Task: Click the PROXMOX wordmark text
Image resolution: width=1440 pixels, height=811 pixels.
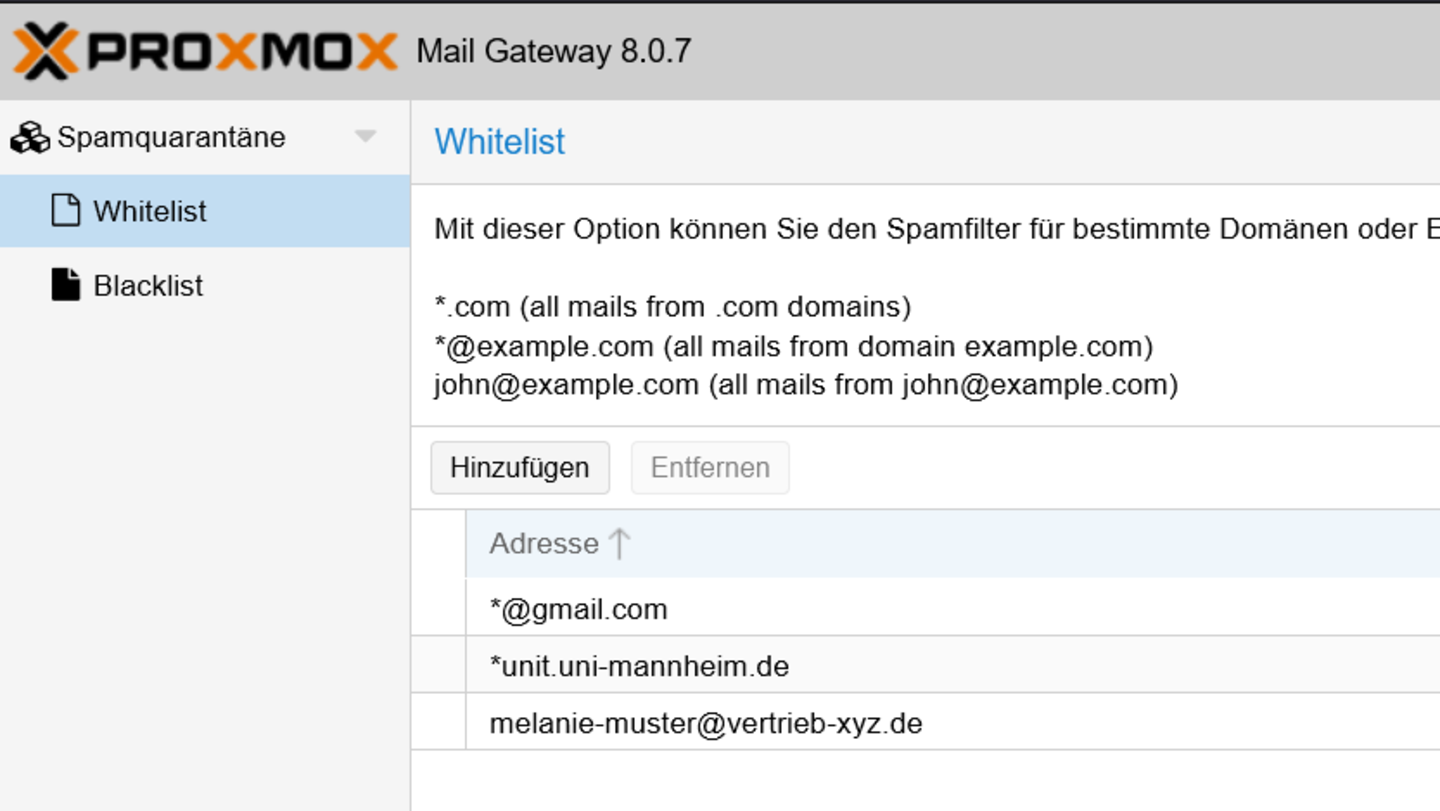Action: coord(243,51)
